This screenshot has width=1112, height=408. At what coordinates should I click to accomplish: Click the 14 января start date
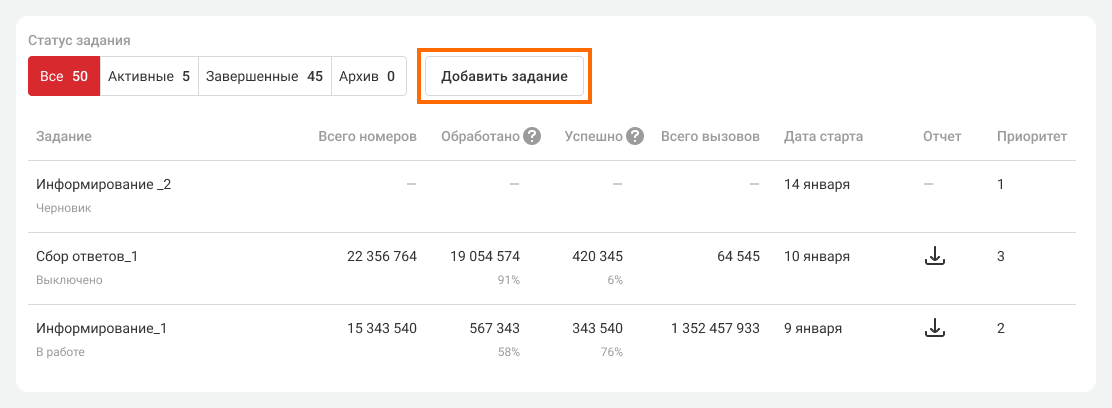[816, 185]
